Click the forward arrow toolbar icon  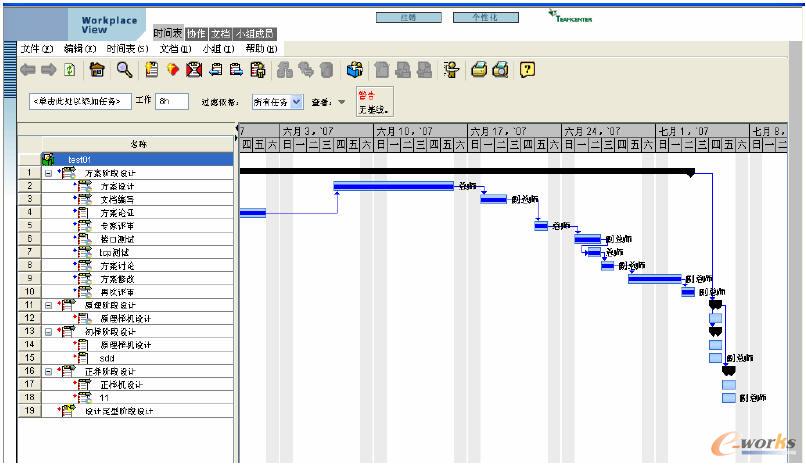tap(48, 70)
